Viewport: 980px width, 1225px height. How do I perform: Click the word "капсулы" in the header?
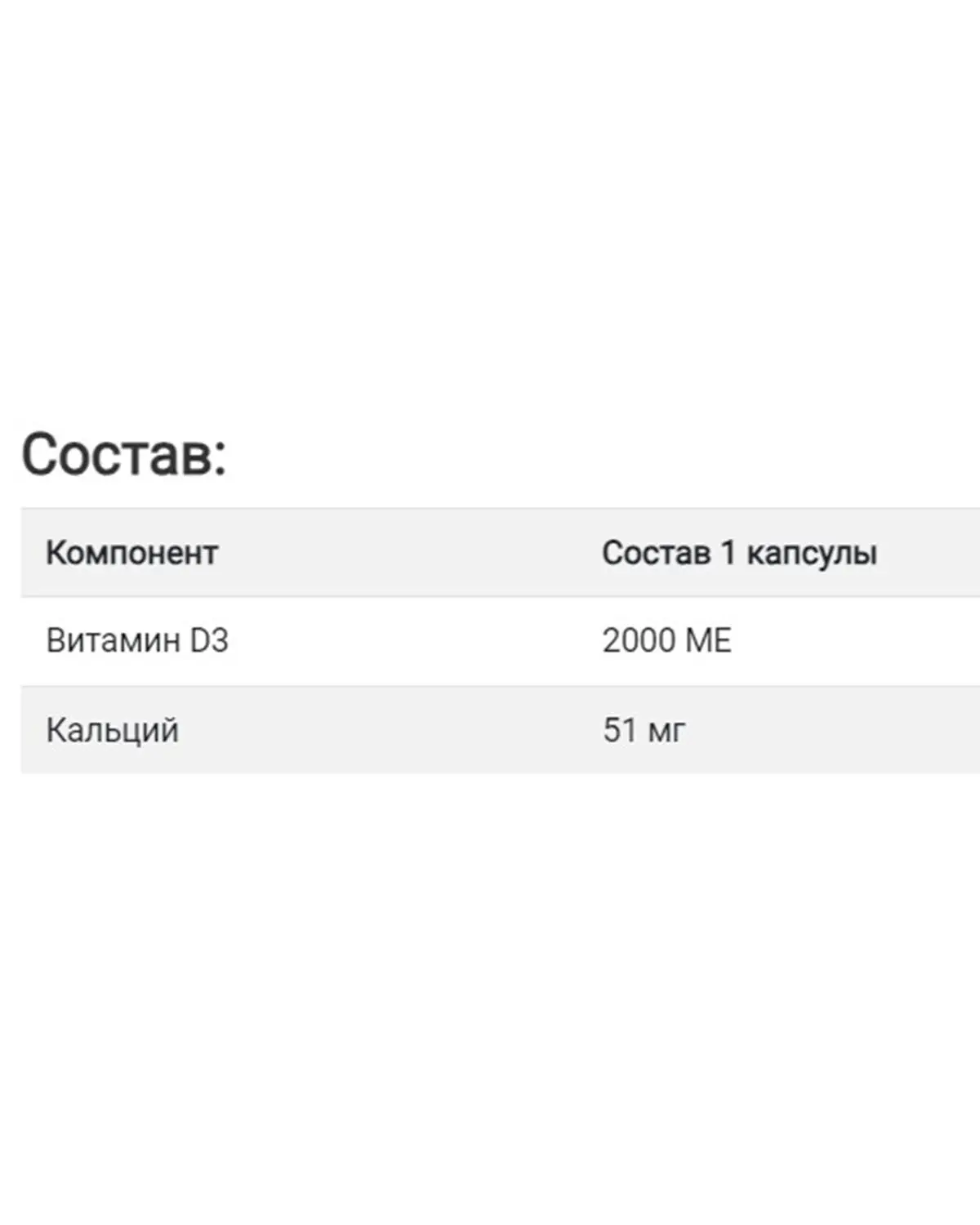812,553
